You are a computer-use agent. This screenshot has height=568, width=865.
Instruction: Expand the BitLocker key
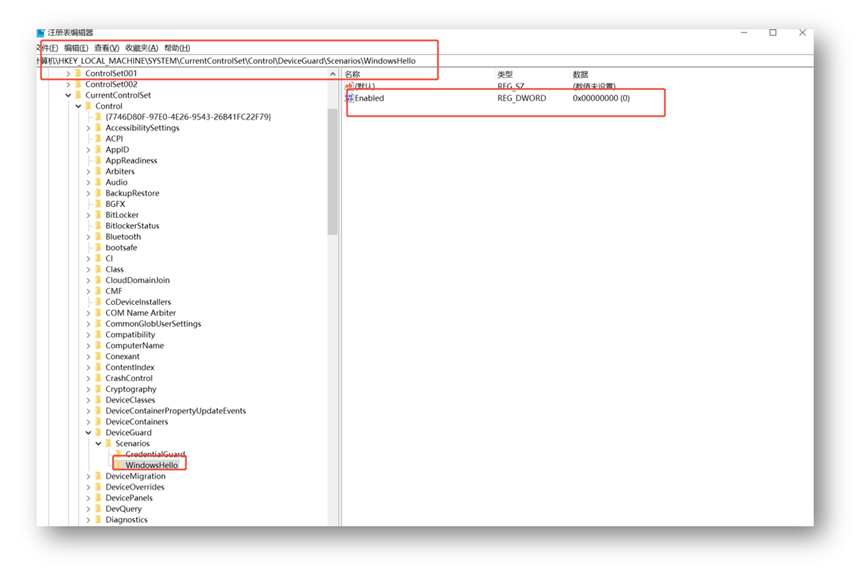88,215
